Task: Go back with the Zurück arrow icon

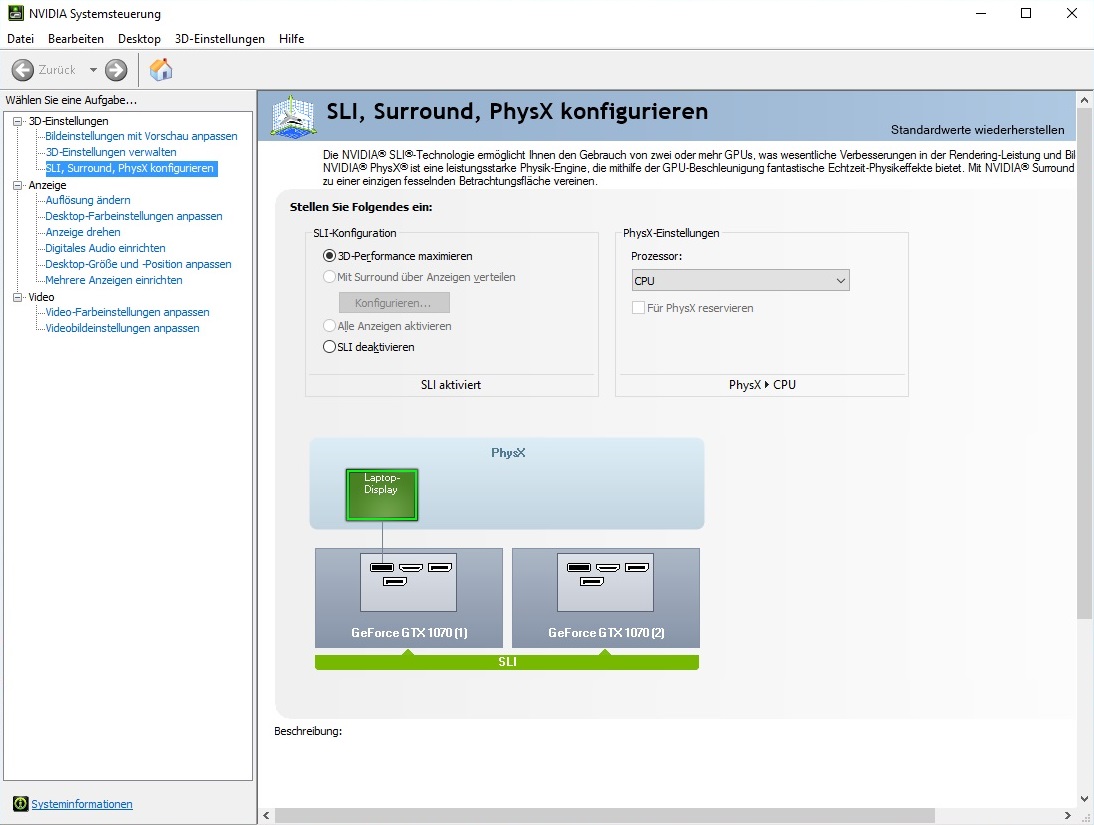Action: [x=22, y=70]
